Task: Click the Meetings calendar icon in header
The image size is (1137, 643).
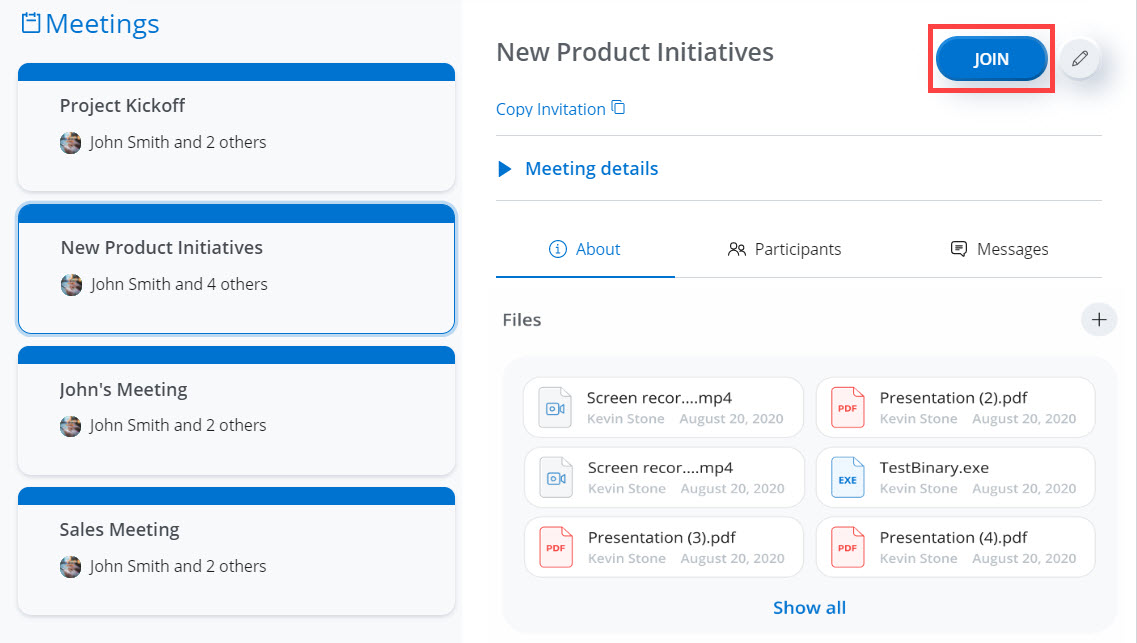Action: (31, 23)
